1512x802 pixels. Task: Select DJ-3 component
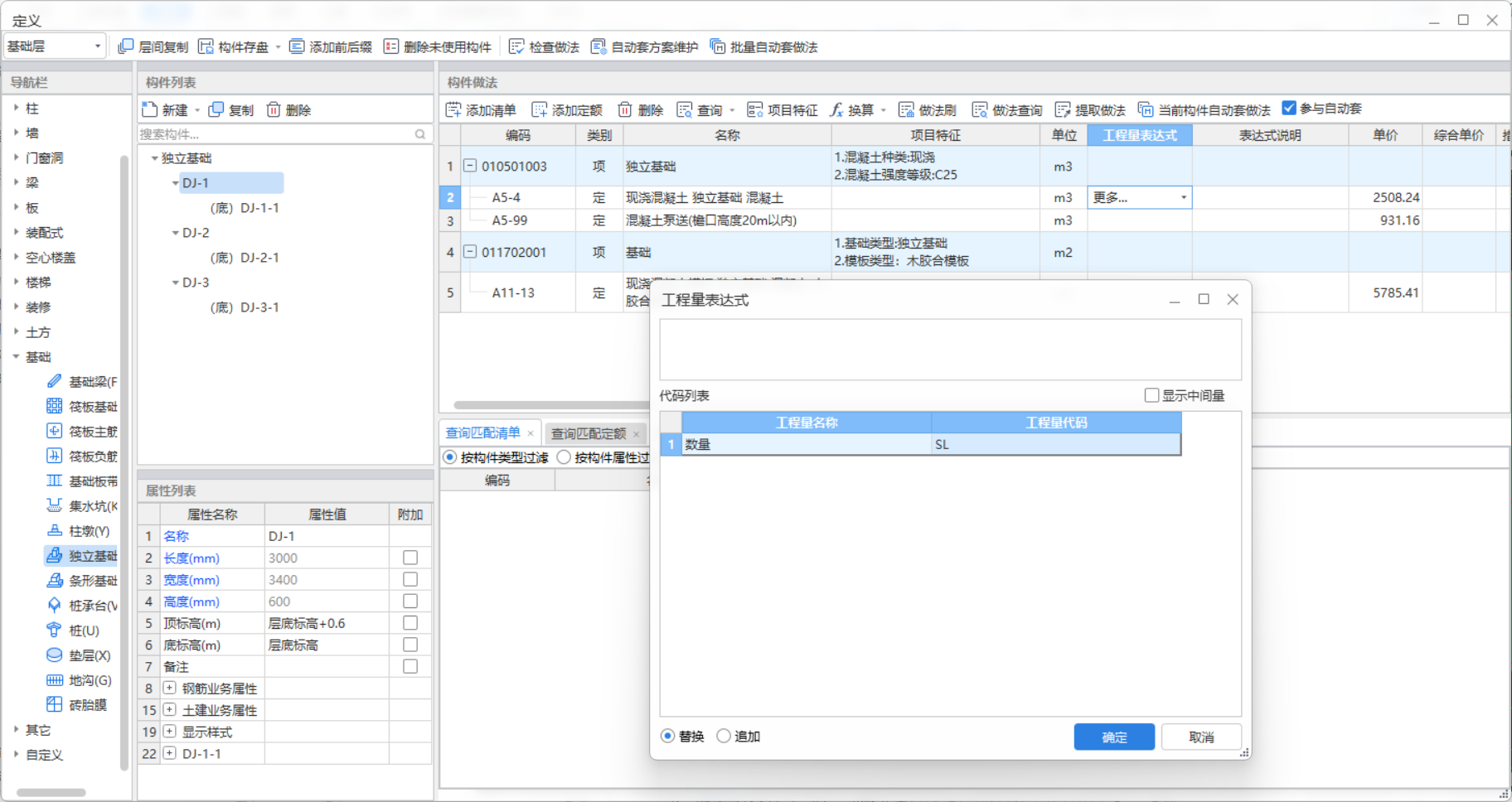(196, 283)
